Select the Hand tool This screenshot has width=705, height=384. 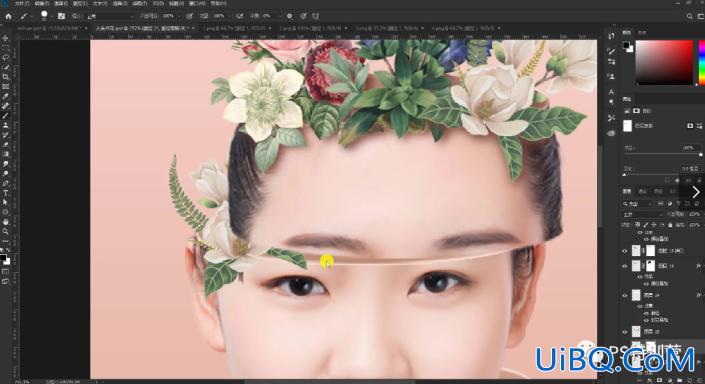[x=5, y=222]
